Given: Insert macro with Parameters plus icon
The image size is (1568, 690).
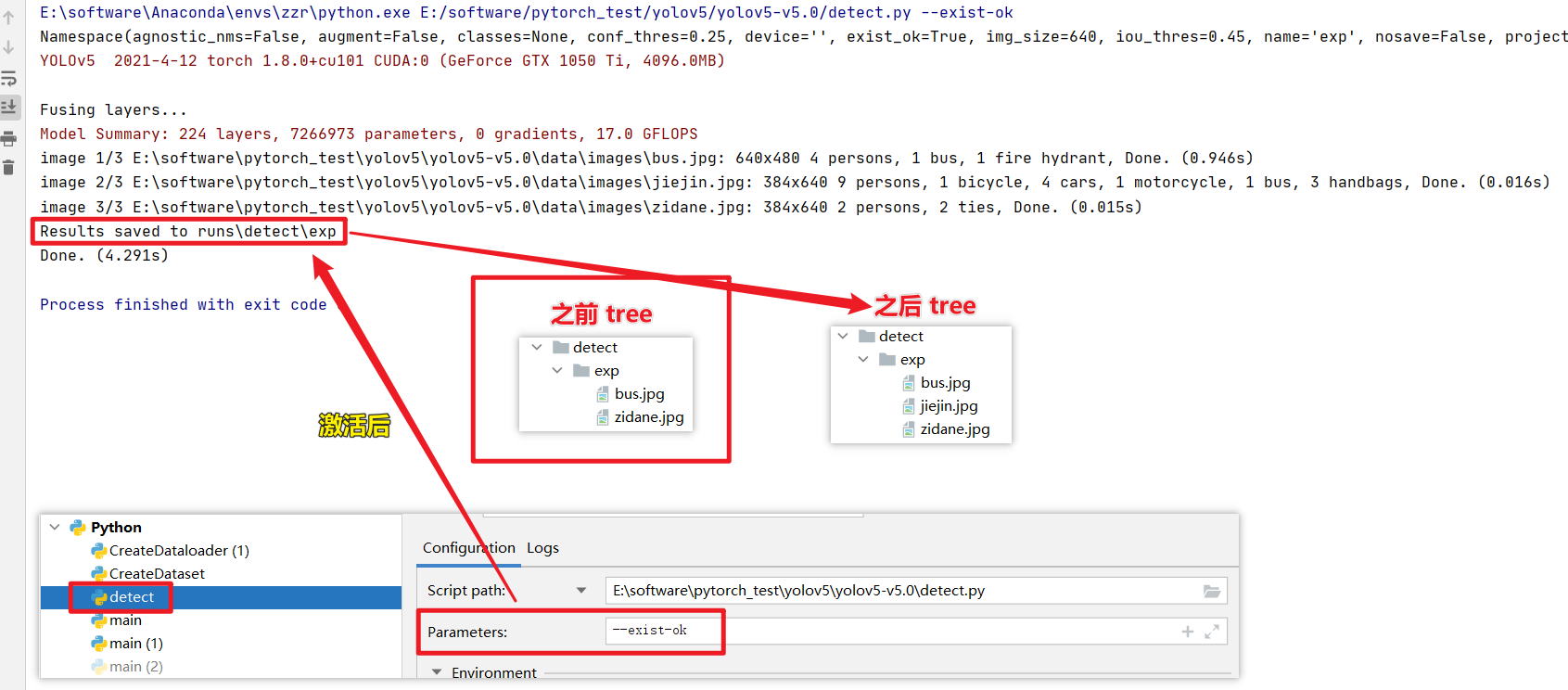Looking at the screenshot, I should point(1188,632).
